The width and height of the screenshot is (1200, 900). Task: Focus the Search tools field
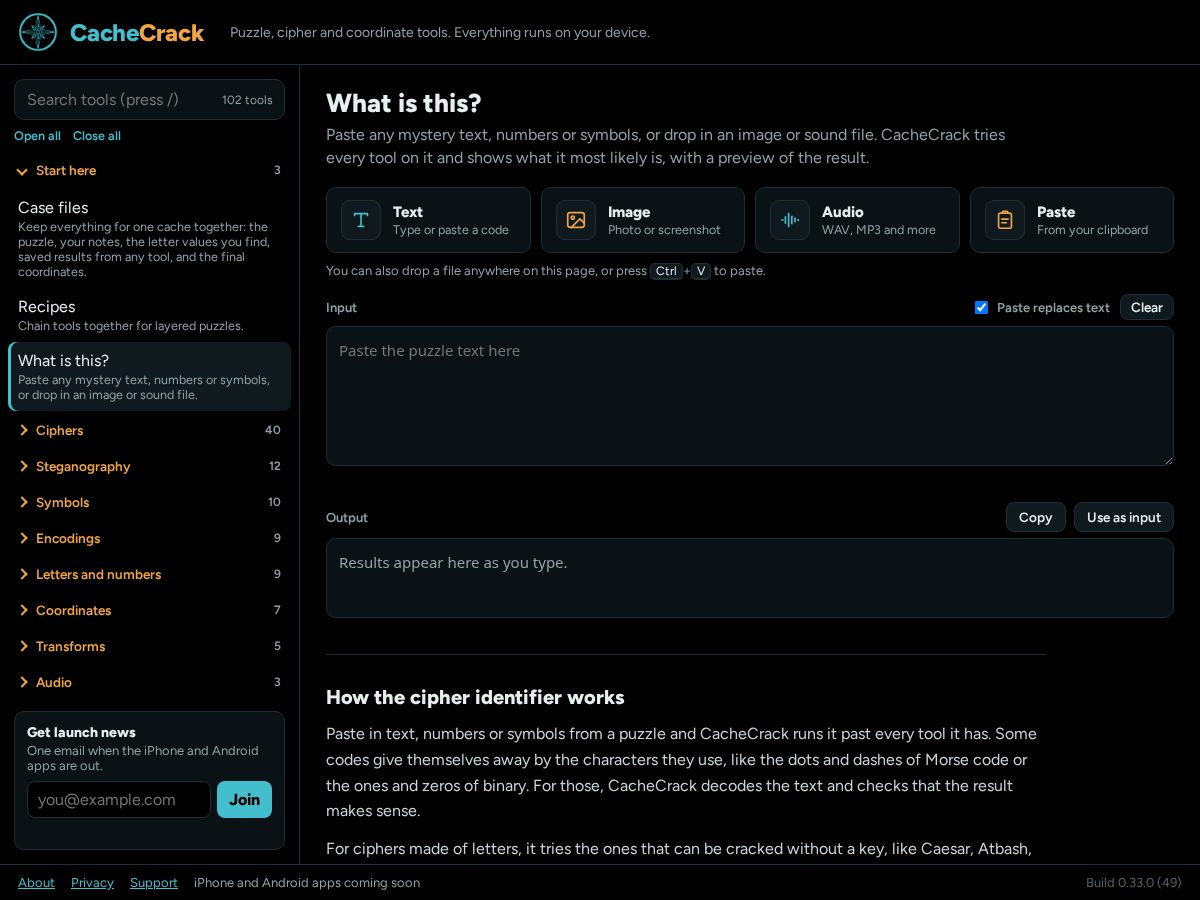click(149, 100)
